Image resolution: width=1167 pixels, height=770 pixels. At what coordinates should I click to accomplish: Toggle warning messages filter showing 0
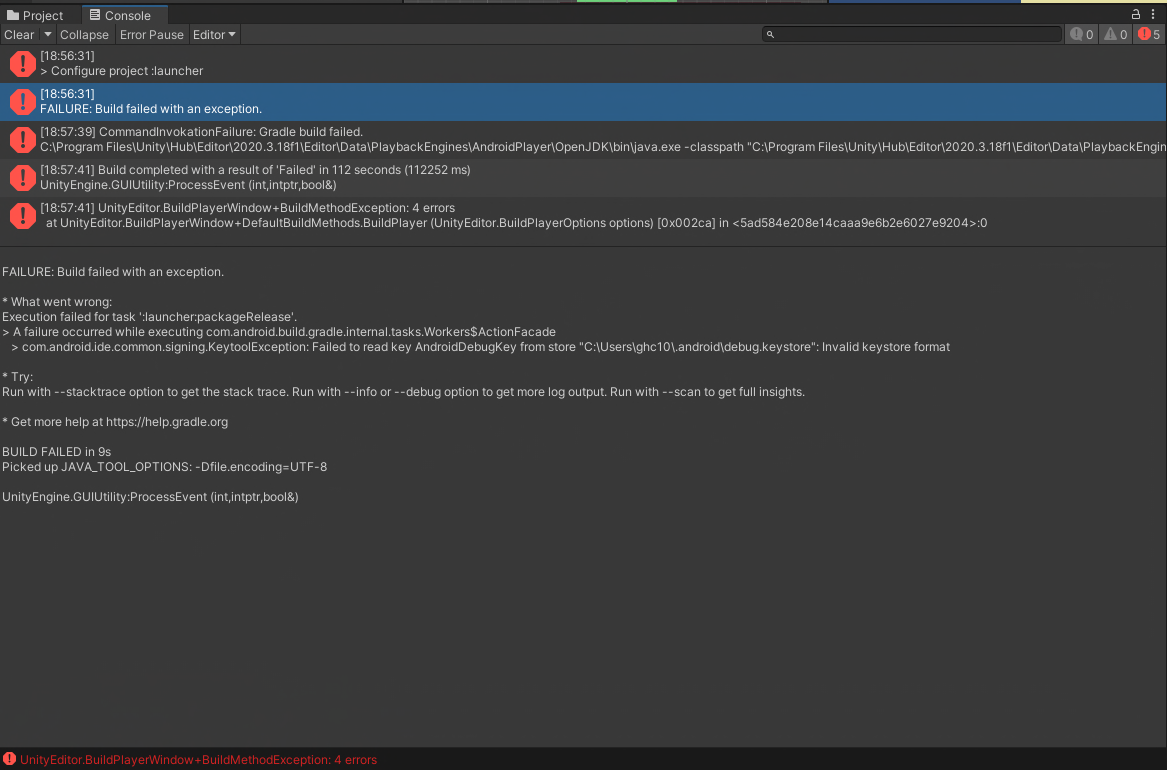(1116, 34)
